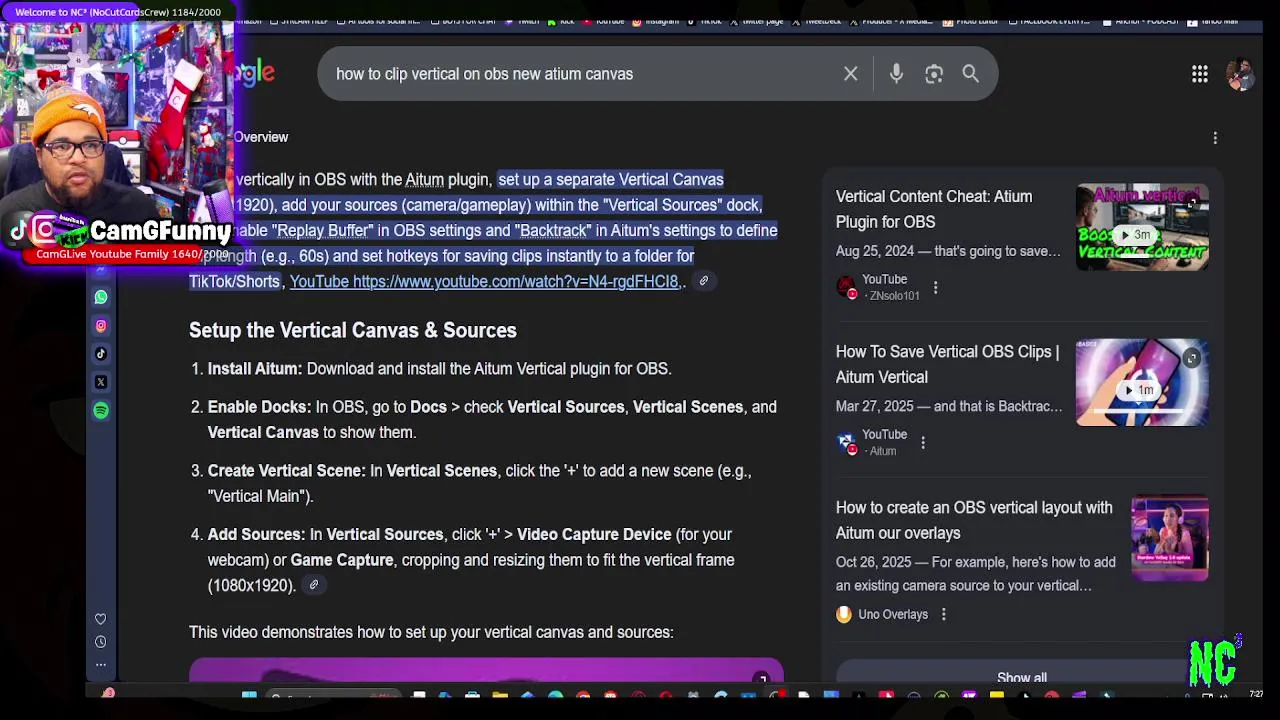Click 'Setup the Vertical Canvas & Sources' heading
The height and width of the screenshot is (720, 1280).
(x=353, y=330)
